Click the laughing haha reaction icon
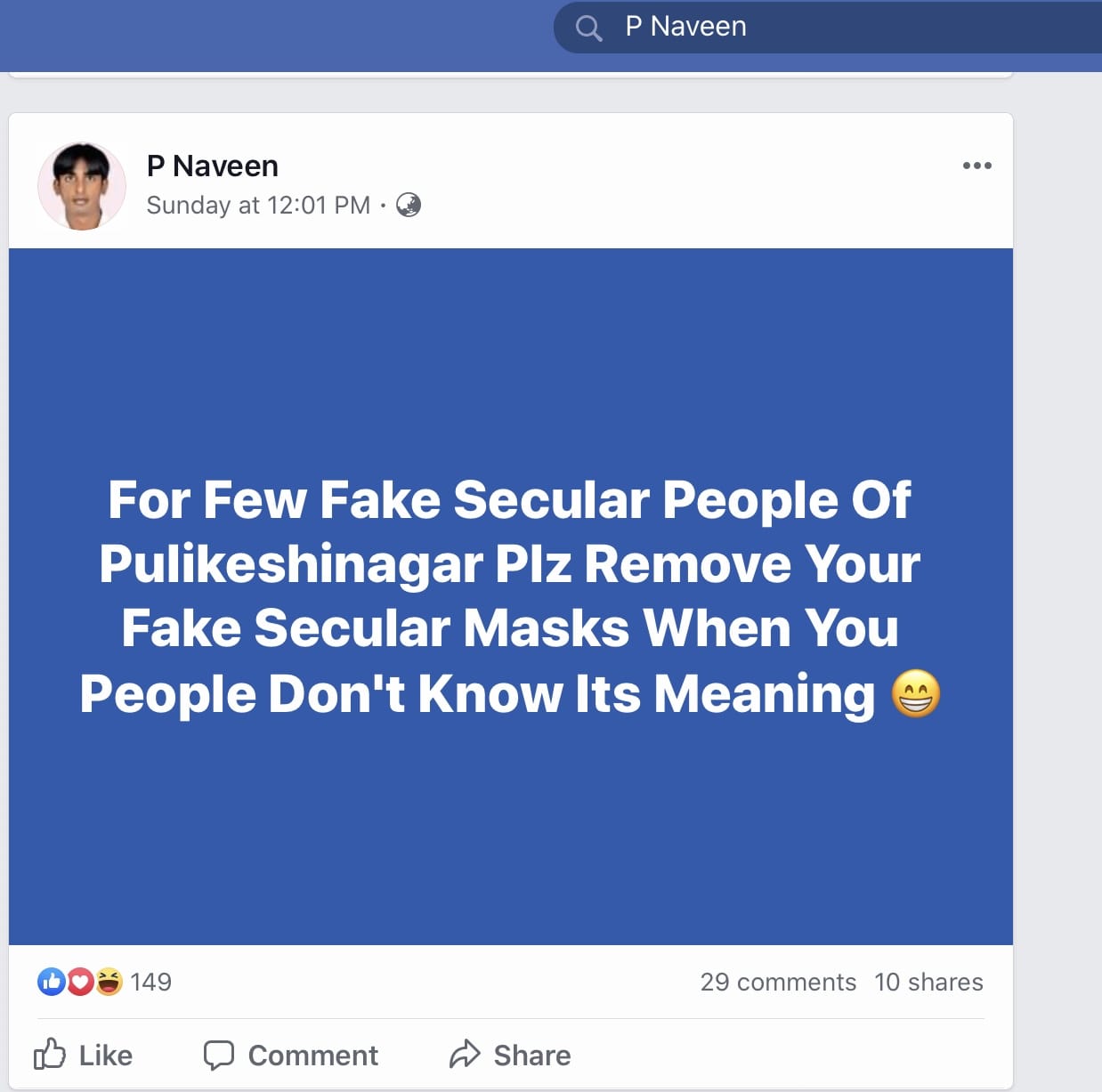This screenshot has width=1102, height=1092. pos(109,982)
